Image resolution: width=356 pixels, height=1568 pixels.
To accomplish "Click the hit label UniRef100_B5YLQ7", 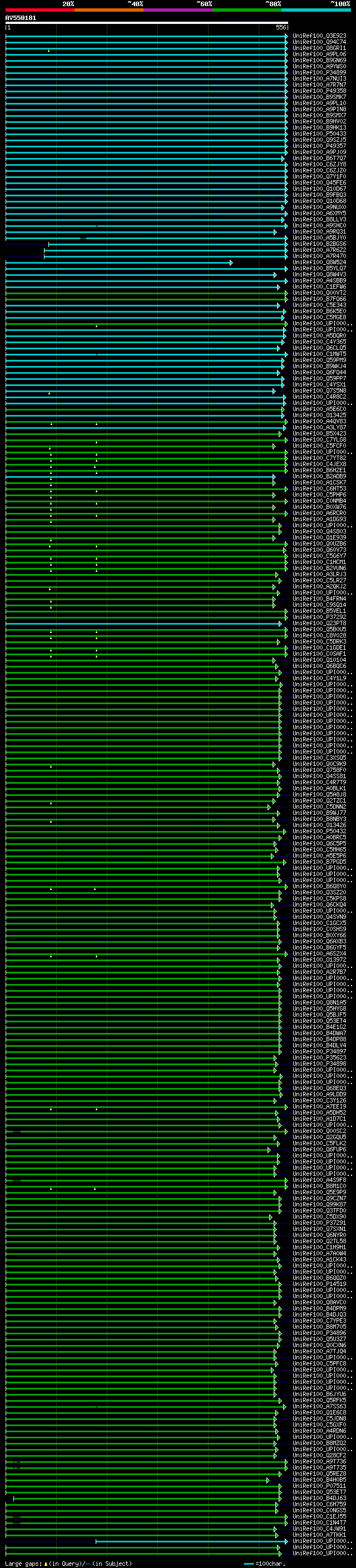I will point(319,269).
